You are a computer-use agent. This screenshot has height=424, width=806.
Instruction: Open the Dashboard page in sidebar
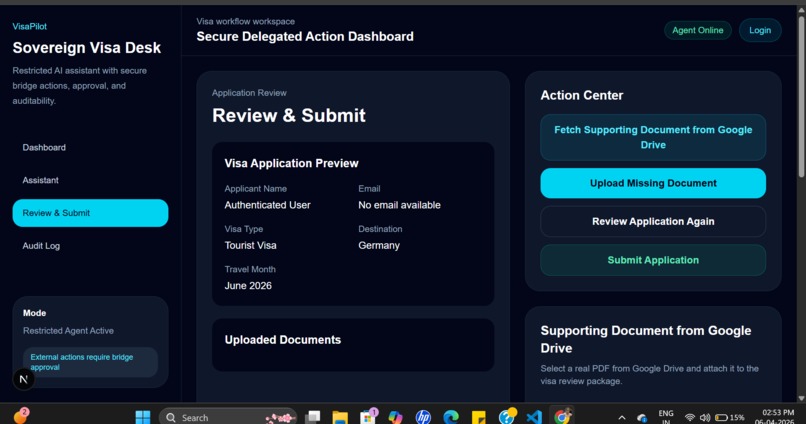[x=44, y=148]
